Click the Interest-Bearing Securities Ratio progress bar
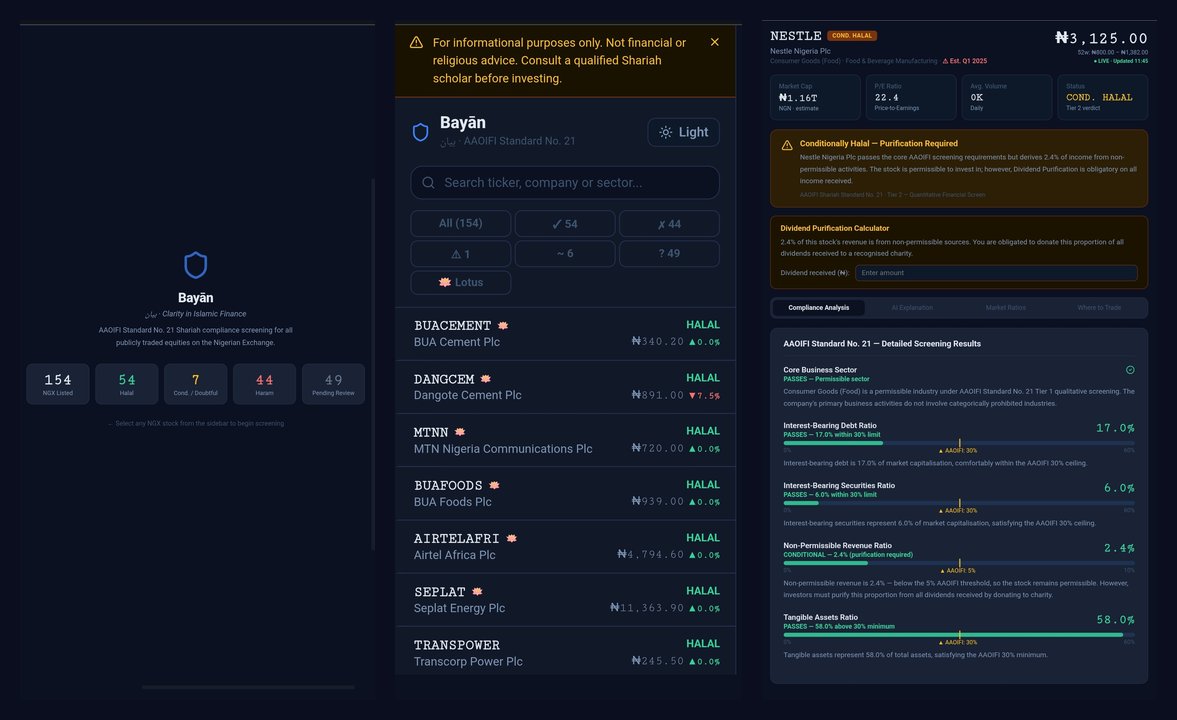The width and height of the screenshot is (1177, 720). pos(959,503)
